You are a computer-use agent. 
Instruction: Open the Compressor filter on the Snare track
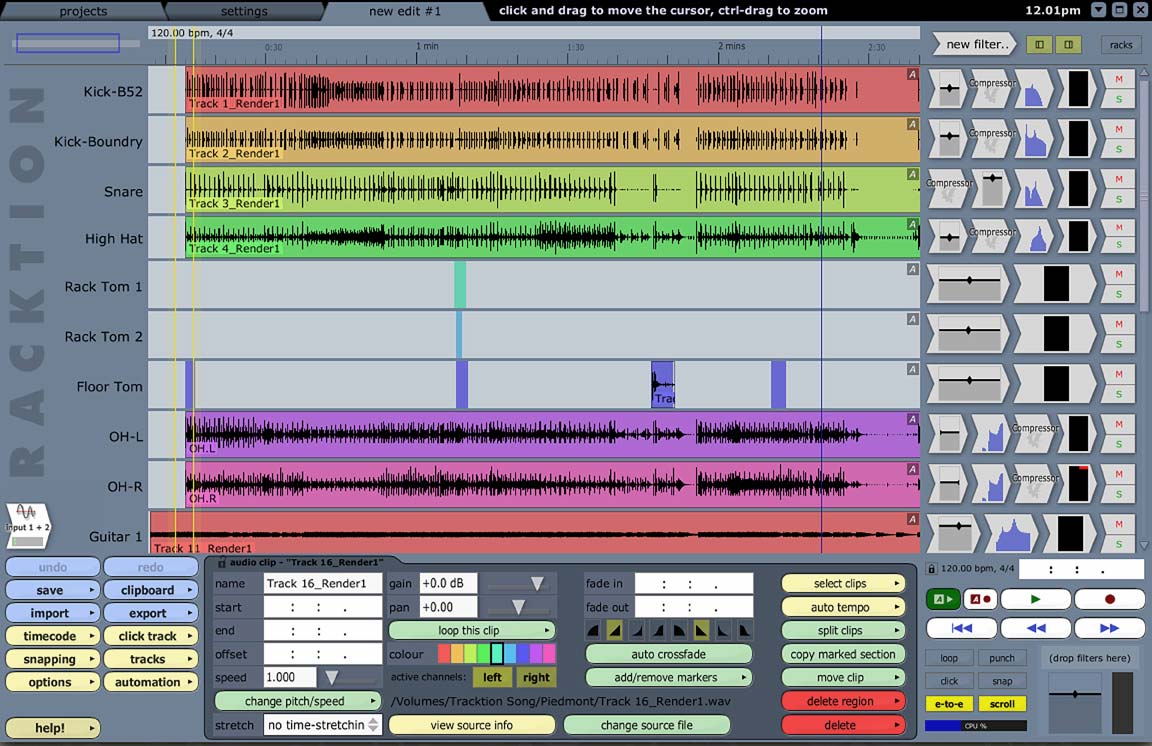tap(949, 188)
